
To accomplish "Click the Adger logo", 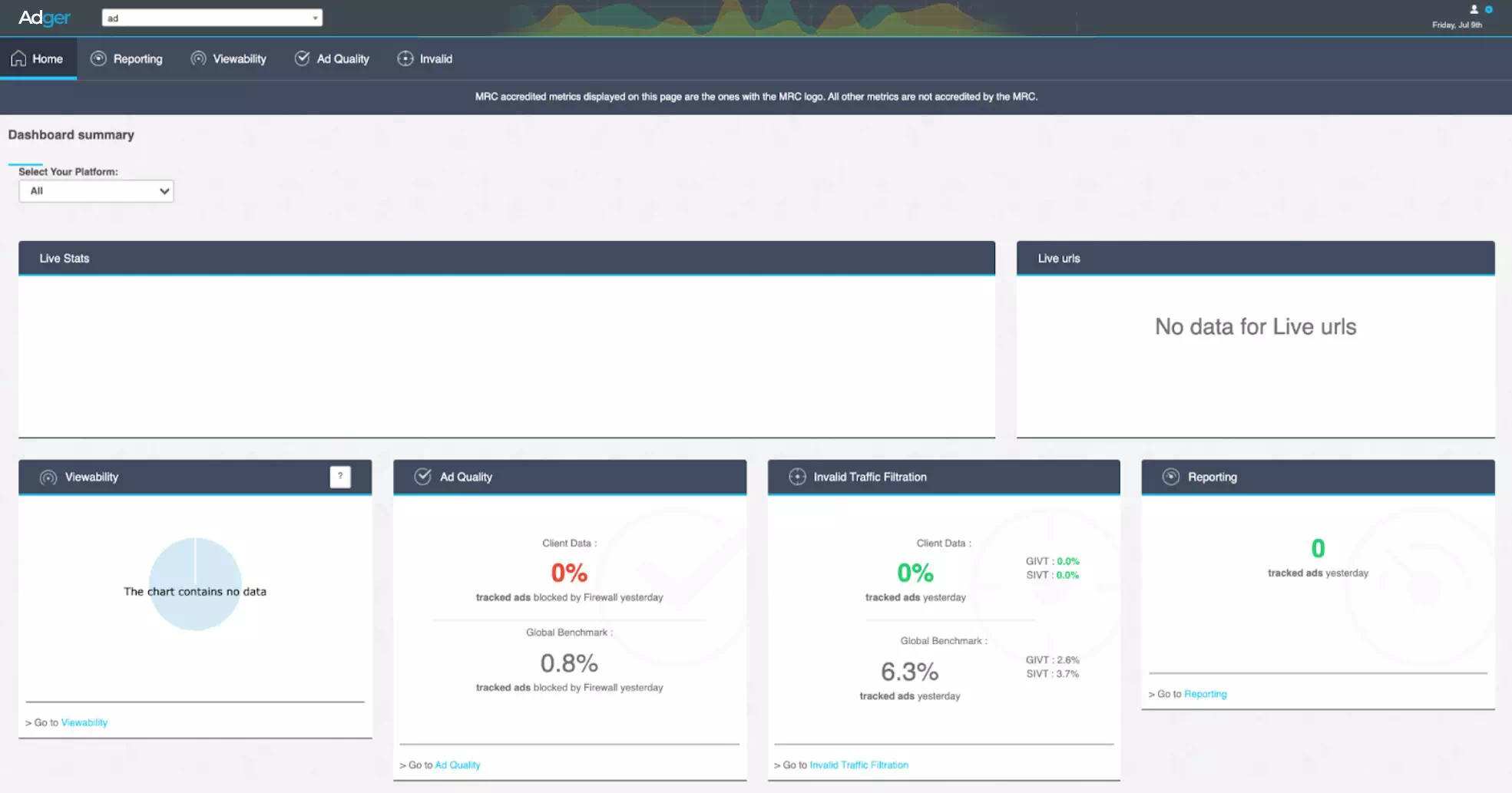I will pyautogui.click(x=45, y=18).
